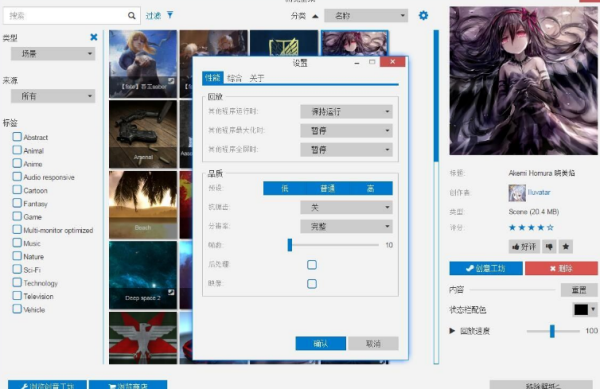
Task: Click the favorite star button
Action: click(x=566, y=247)
